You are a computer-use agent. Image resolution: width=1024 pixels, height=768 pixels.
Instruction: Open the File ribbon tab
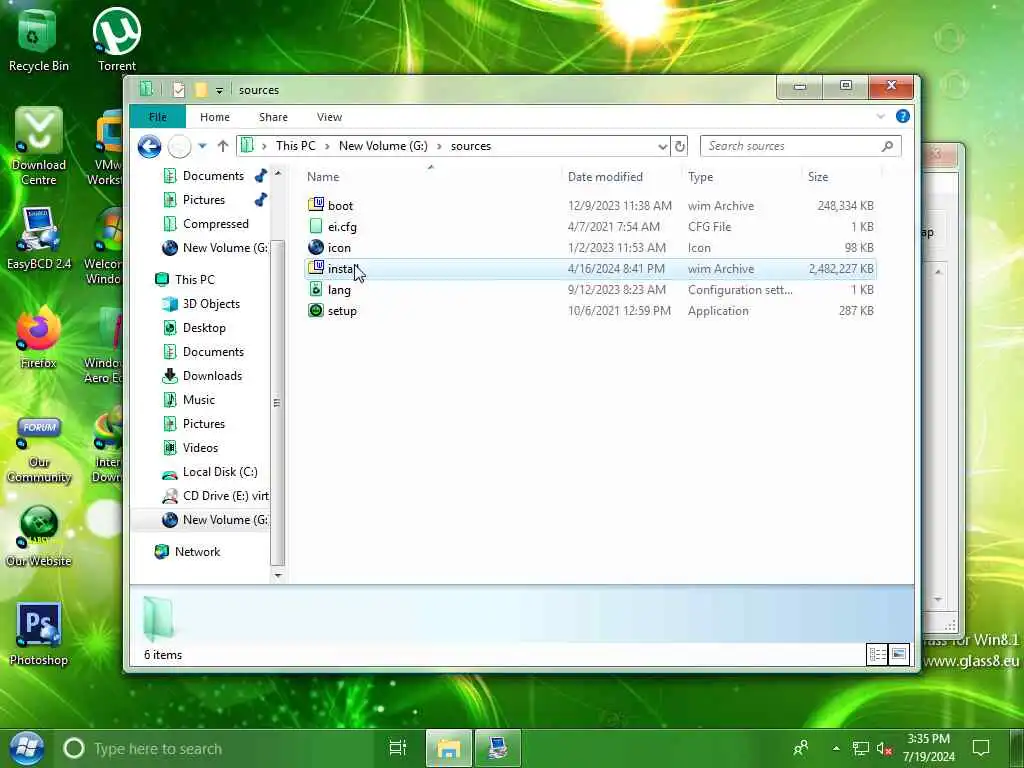coord(157,117)
